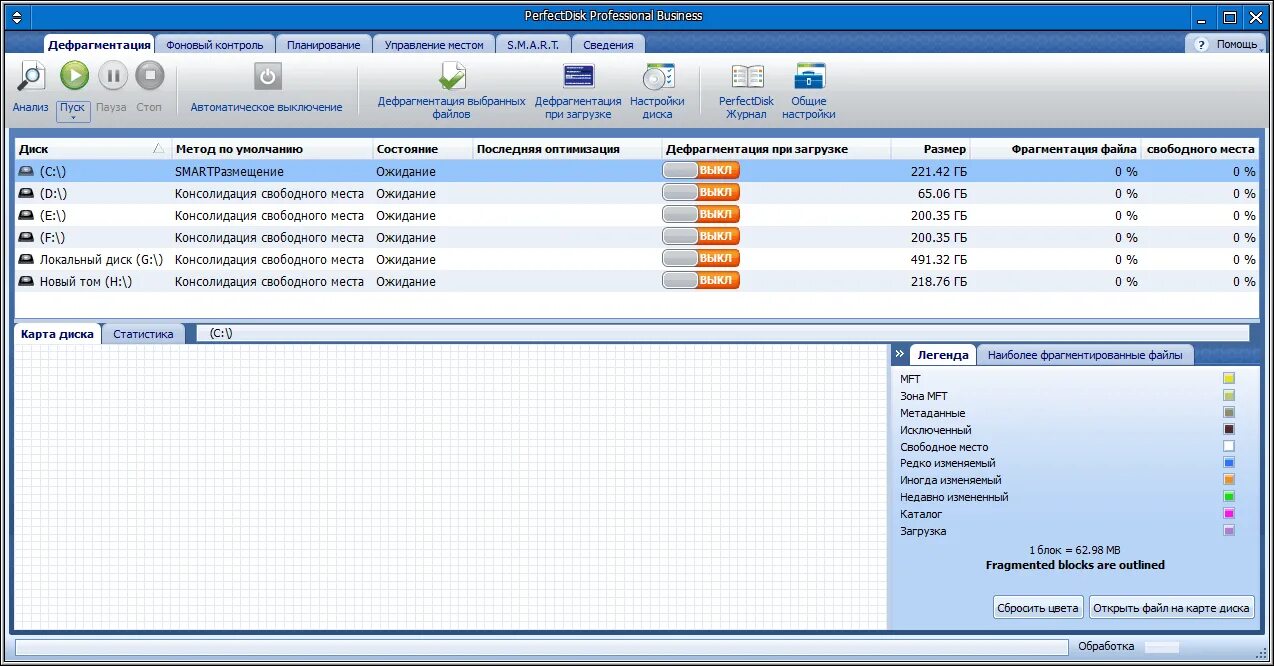Select the (C:\) drive icon in the list
The image size is (1274, 666).
[x=27, y=172]
